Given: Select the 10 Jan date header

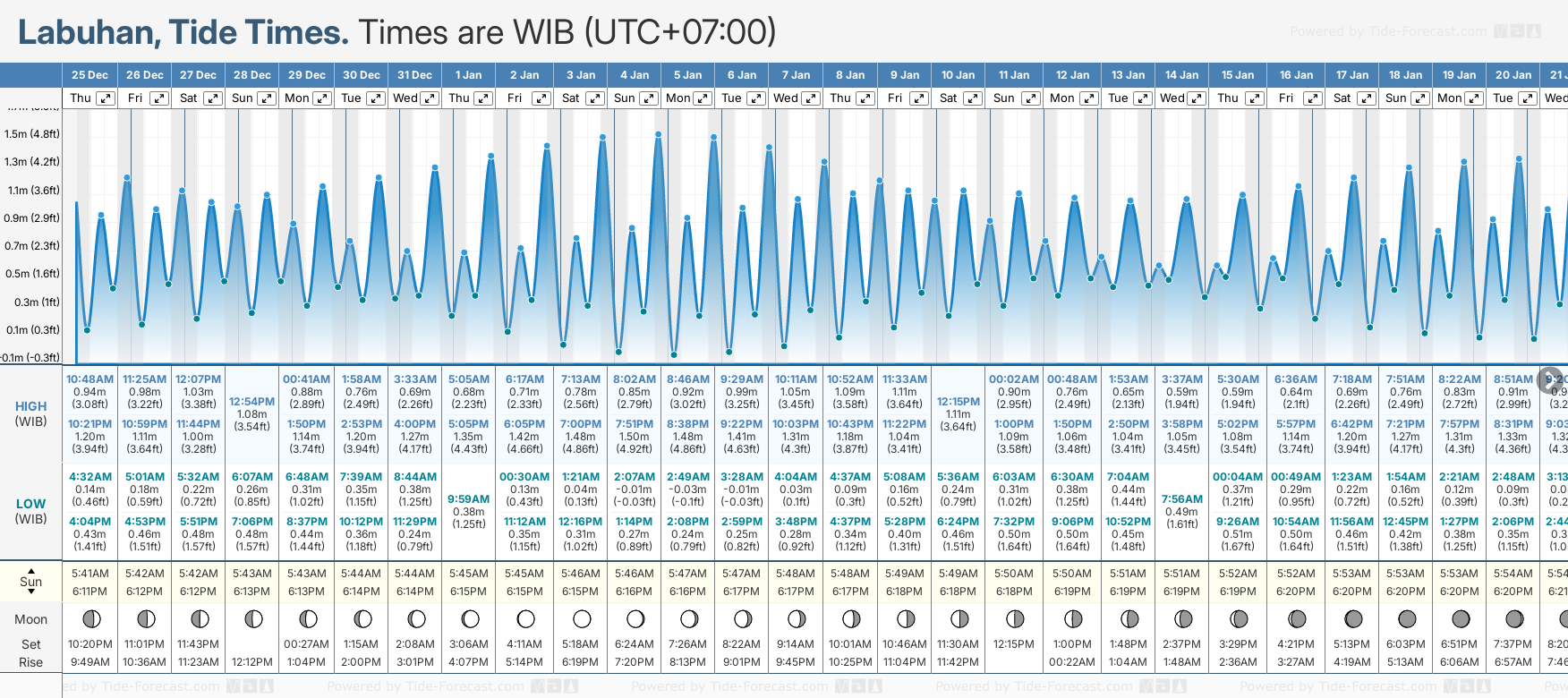Looking at the screenshot, I should coord(958,75).
